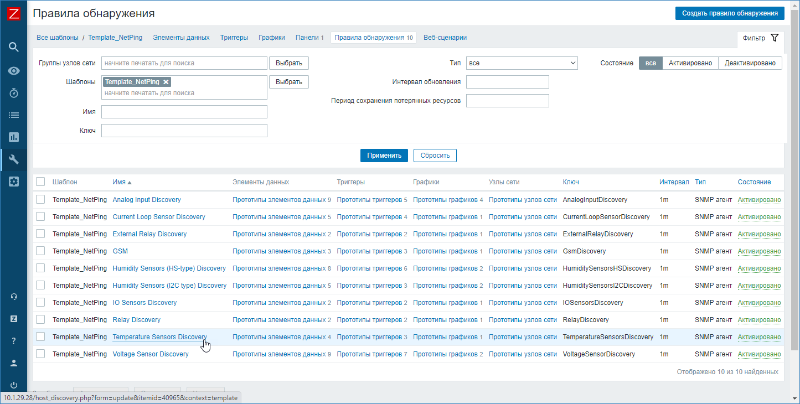
Task: Open the Monitoring eye icon menu
Action: pyautogui.click(x=14, y=70)
